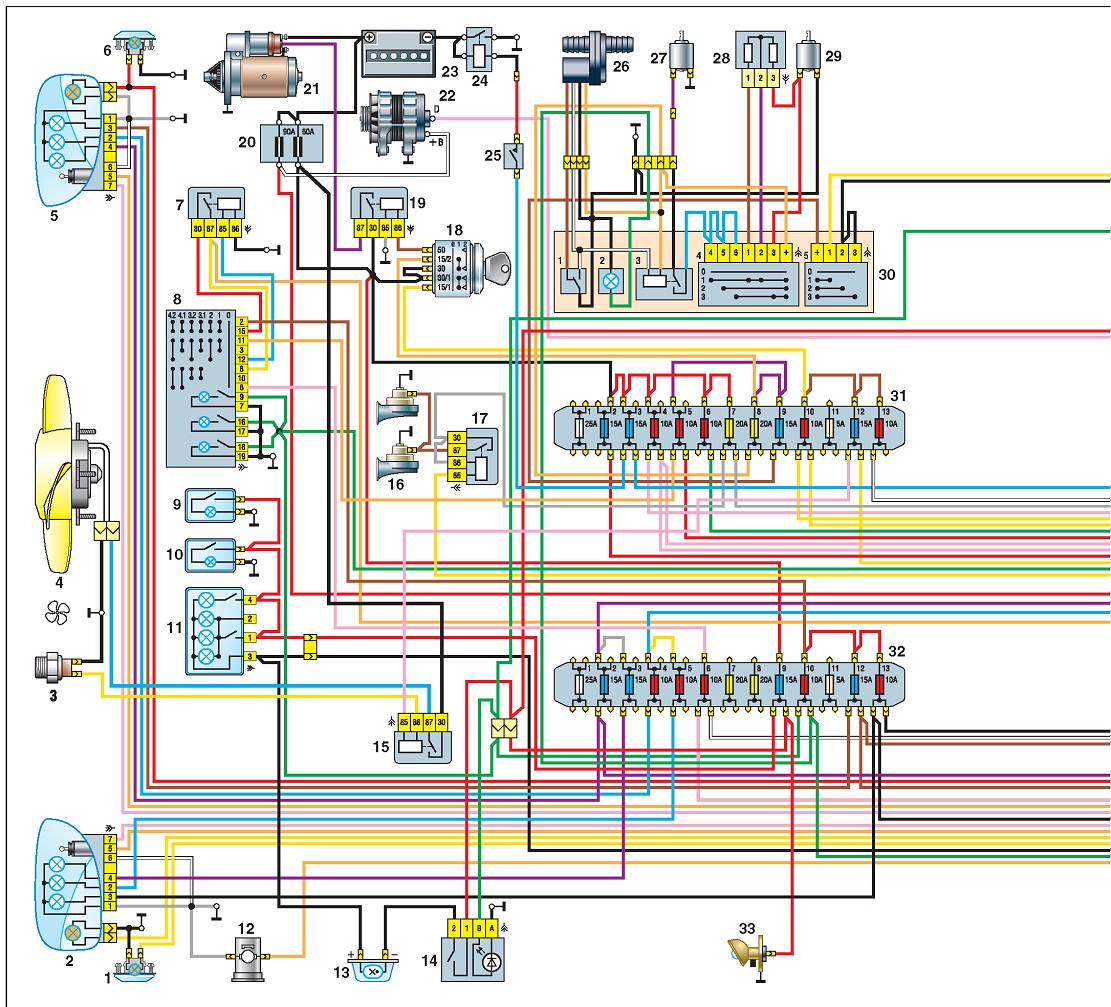Select the ignition switch with key 18
This screenshot has height=1007, width=1111.
[x=466, y=269]
